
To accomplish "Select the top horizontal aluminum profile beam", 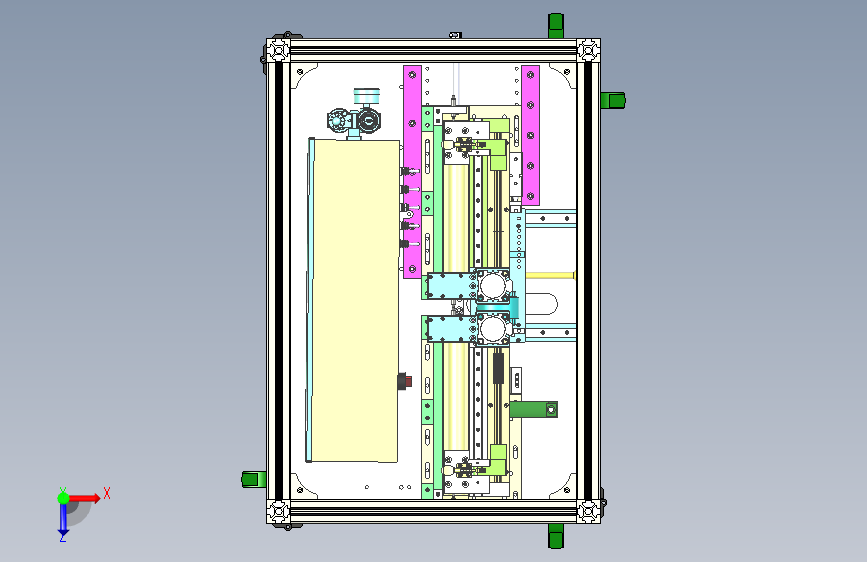I will (x=434, y=50).
